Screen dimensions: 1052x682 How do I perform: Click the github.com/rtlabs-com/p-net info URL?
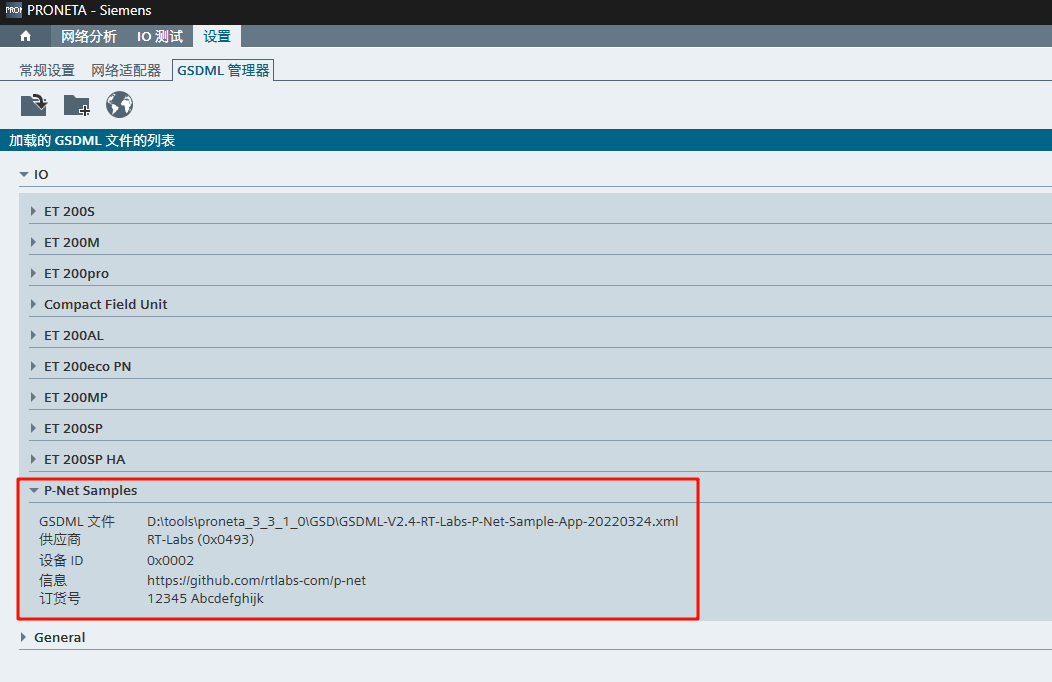[256, 580]
